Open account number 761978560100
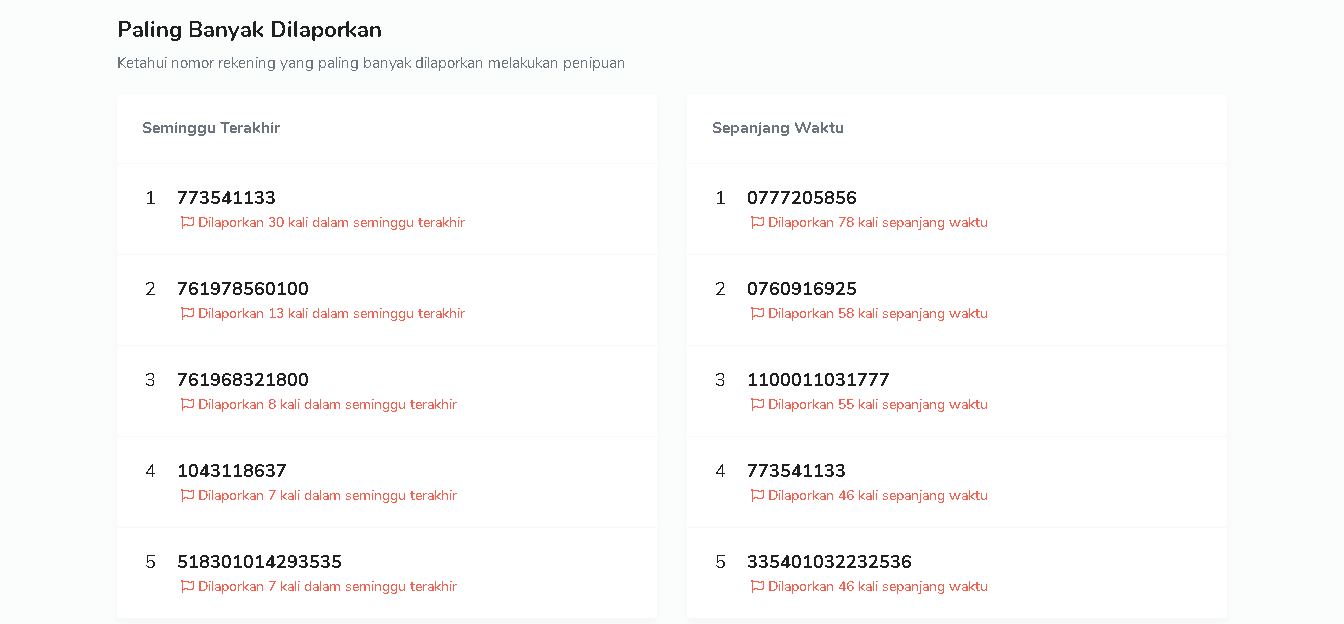 243,289
